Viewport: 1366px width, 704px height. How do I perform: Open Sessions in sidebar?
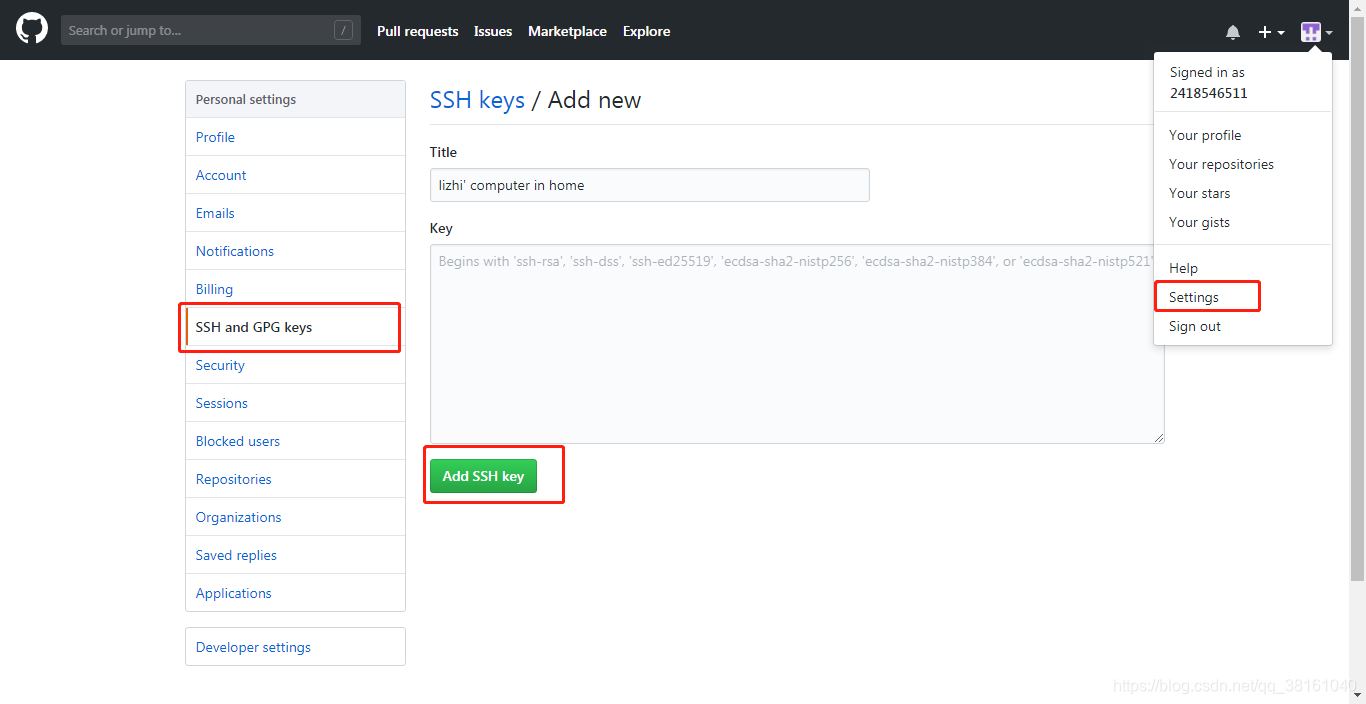(x=295, y=403)
